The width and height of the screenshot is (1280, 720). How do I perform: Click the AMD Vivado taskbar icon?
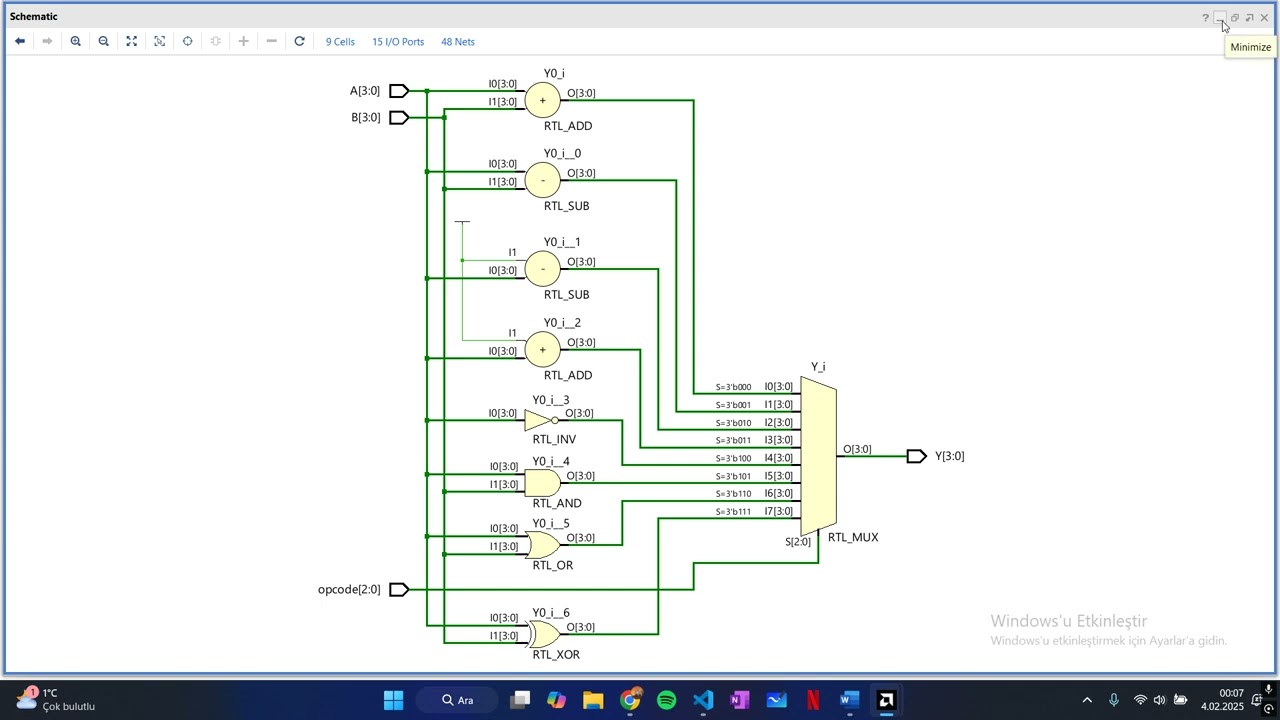(x=886, y=700)
